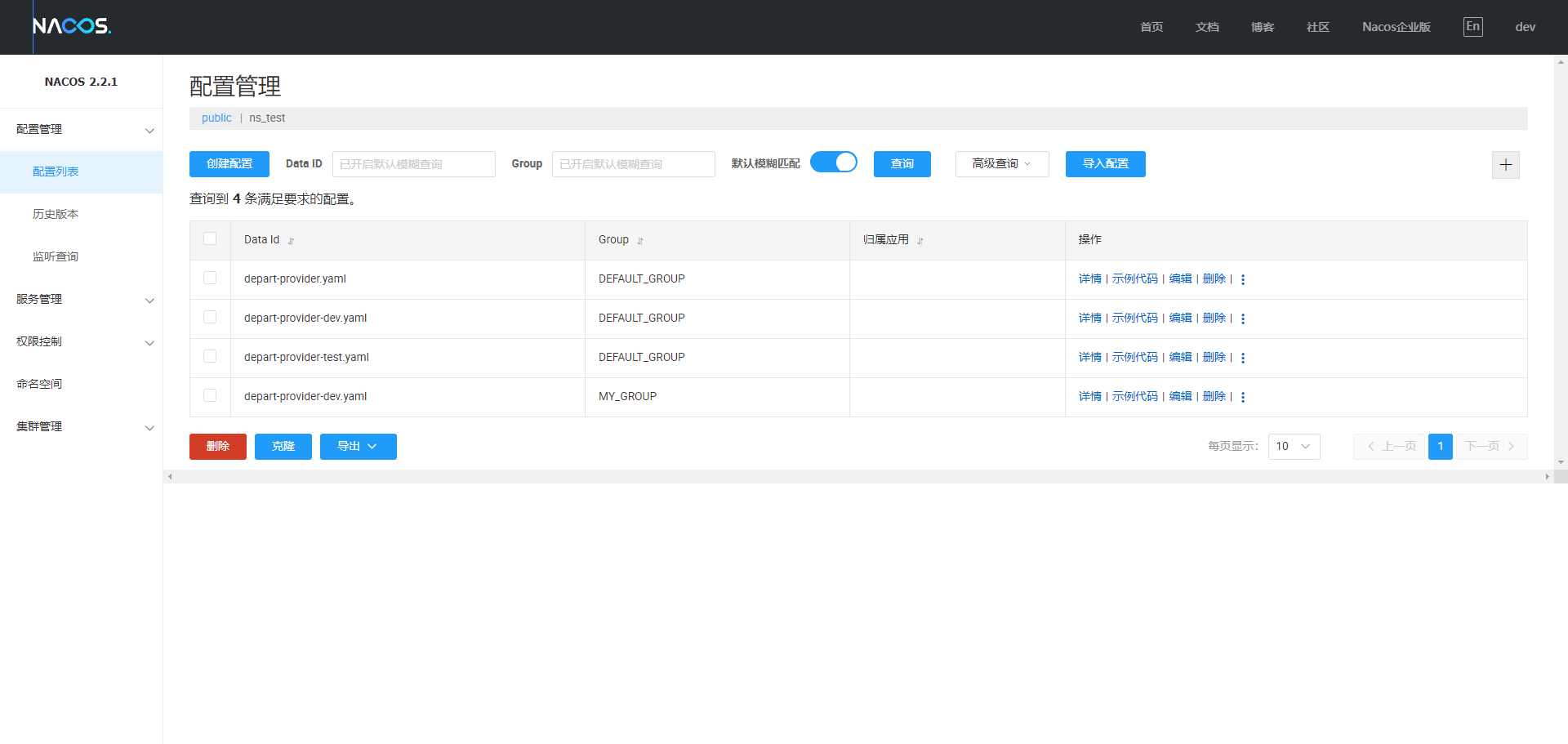Switch to ns_test namespace
This screenshot has height=744, width=1568.
pyautogui.click(x=267, y=118)
